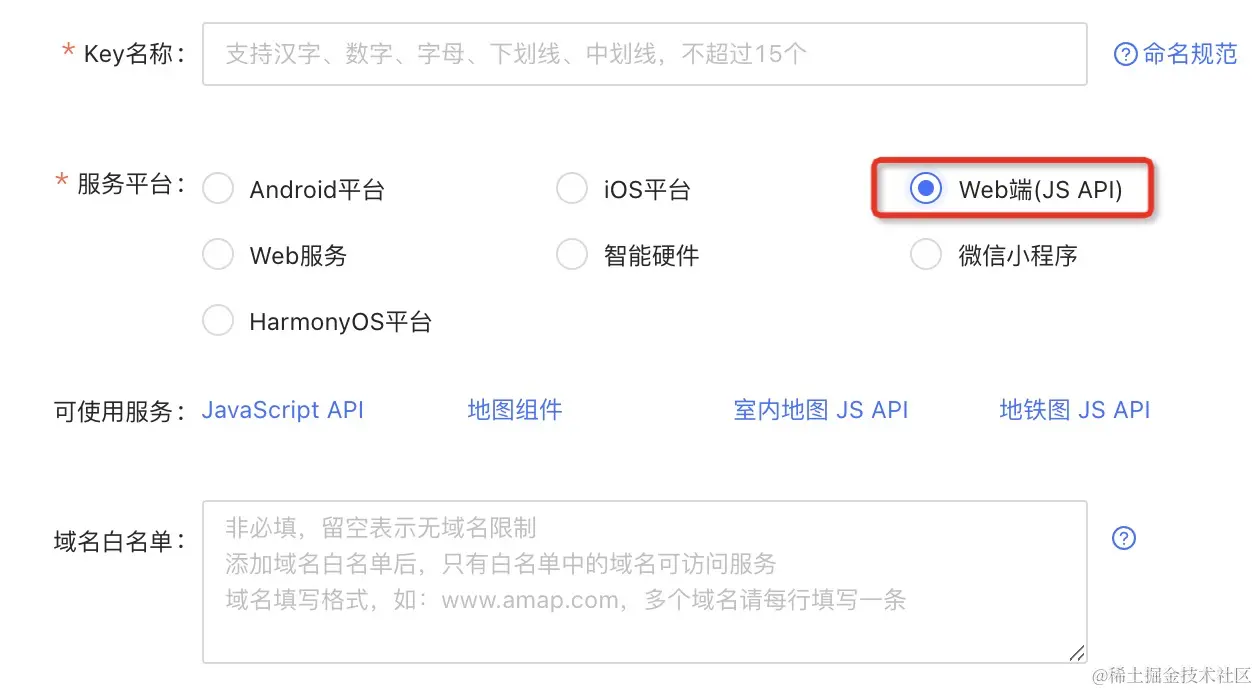This screenshot has height=692, width=1258.
Task: Open the 地图组件 service link
Action: pyautogui.click(x=515, y=410)
